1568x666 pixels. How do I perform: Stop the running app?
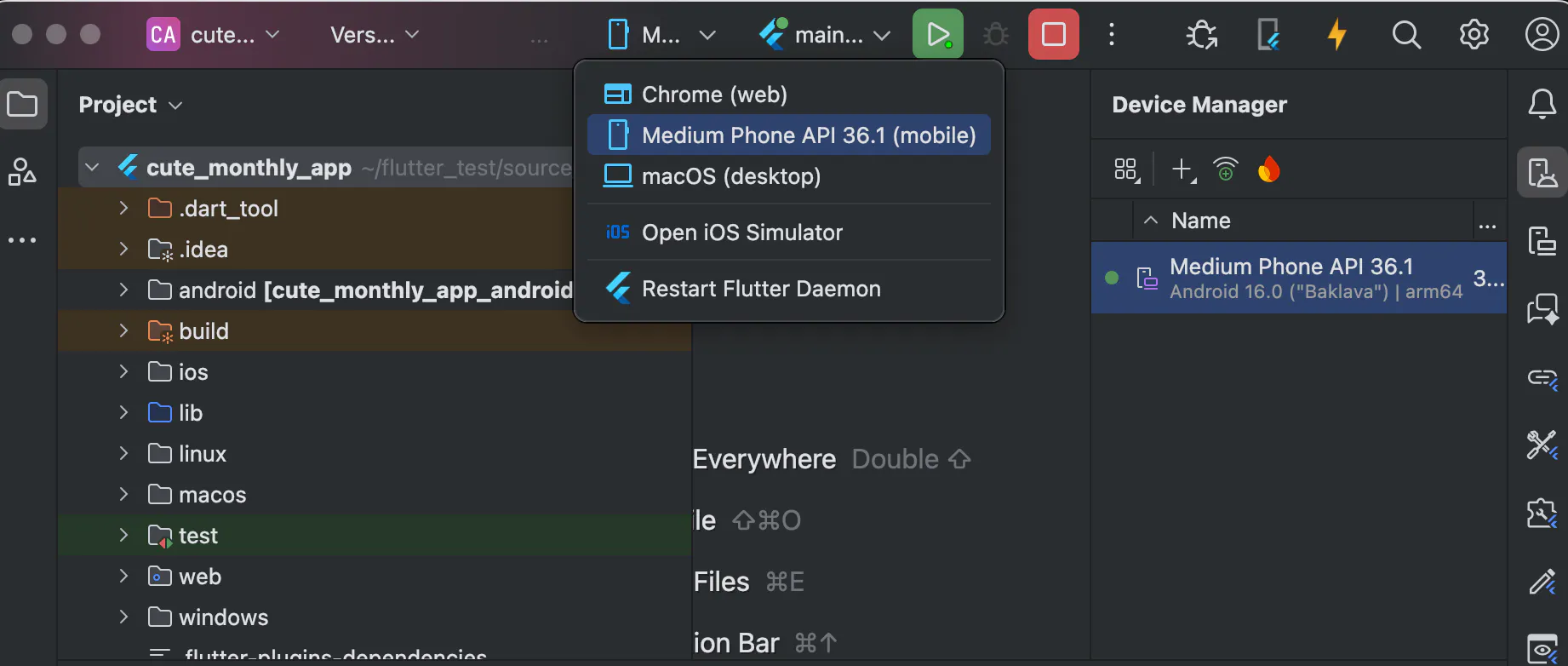[1053, 35]
